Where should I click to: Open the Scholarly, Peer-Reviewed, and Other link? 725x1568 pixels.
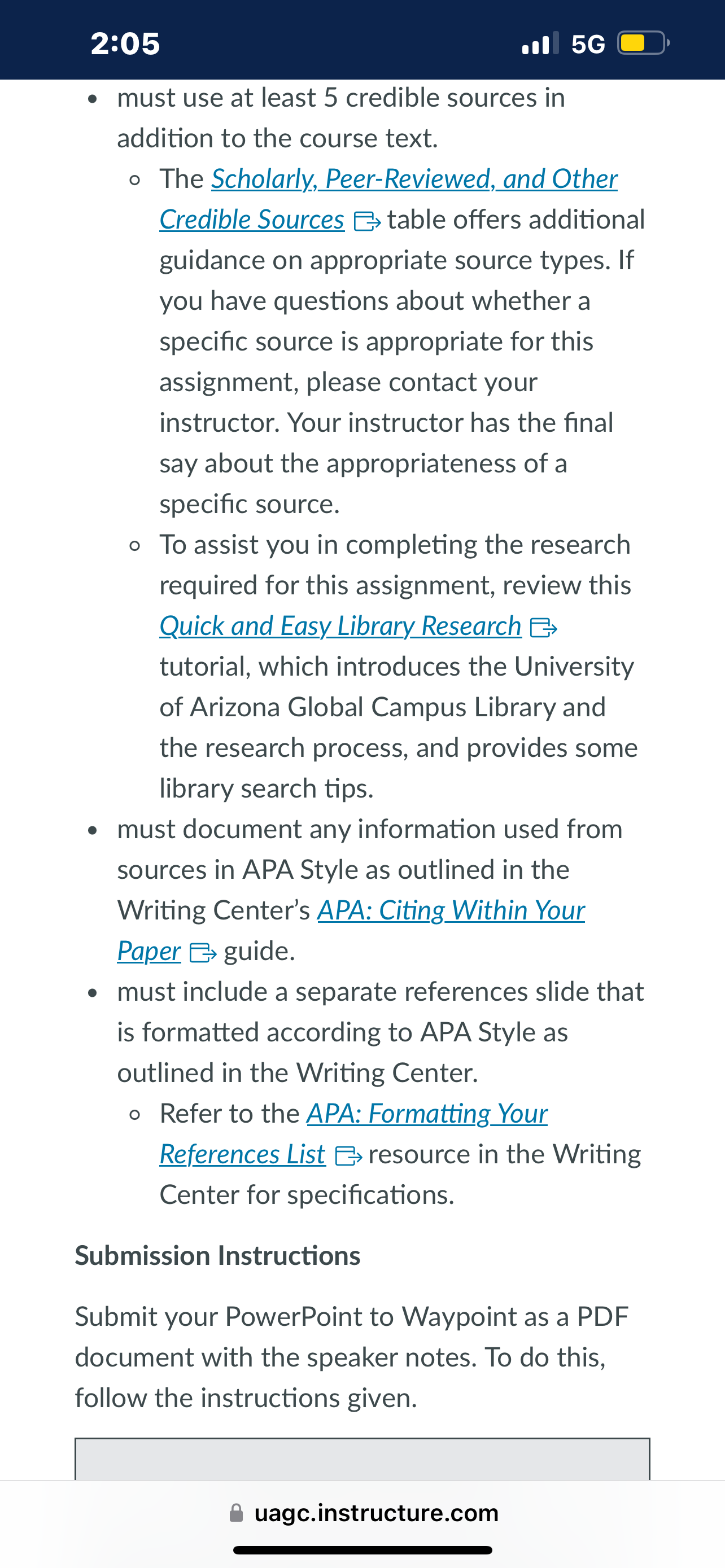(414, 179)
